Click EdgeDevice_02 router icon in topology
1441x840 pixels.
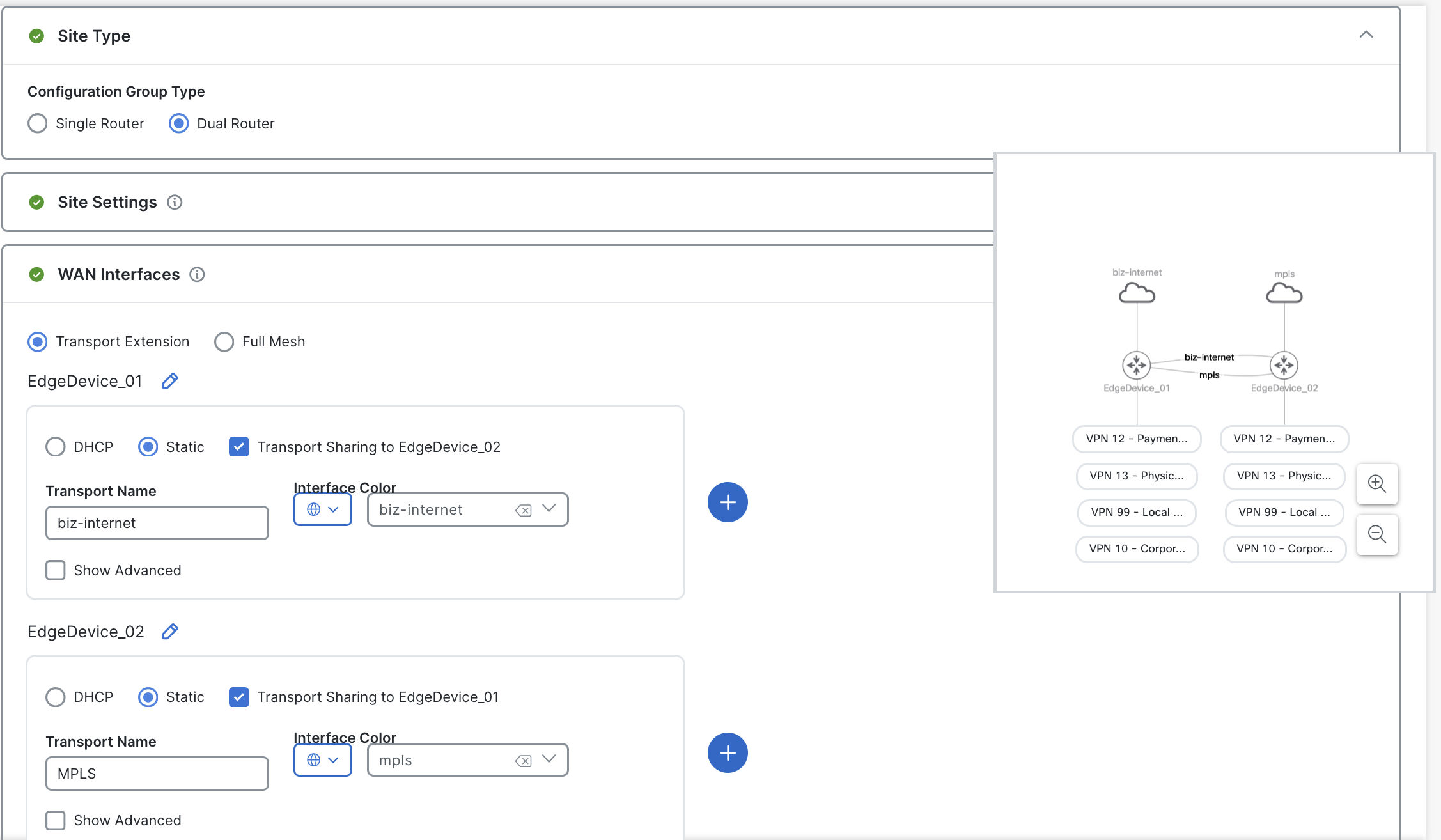1284,365
